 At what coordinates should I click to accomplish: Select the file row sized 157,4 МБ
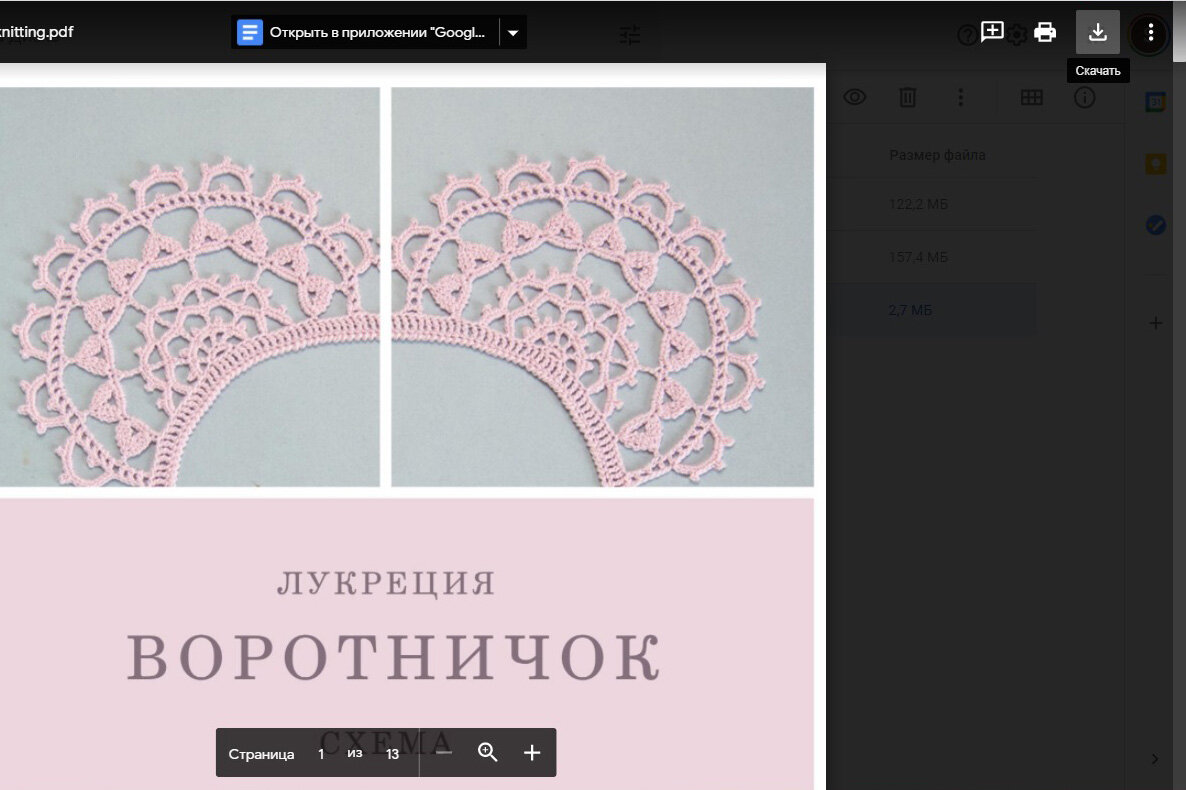click(932, 257)
